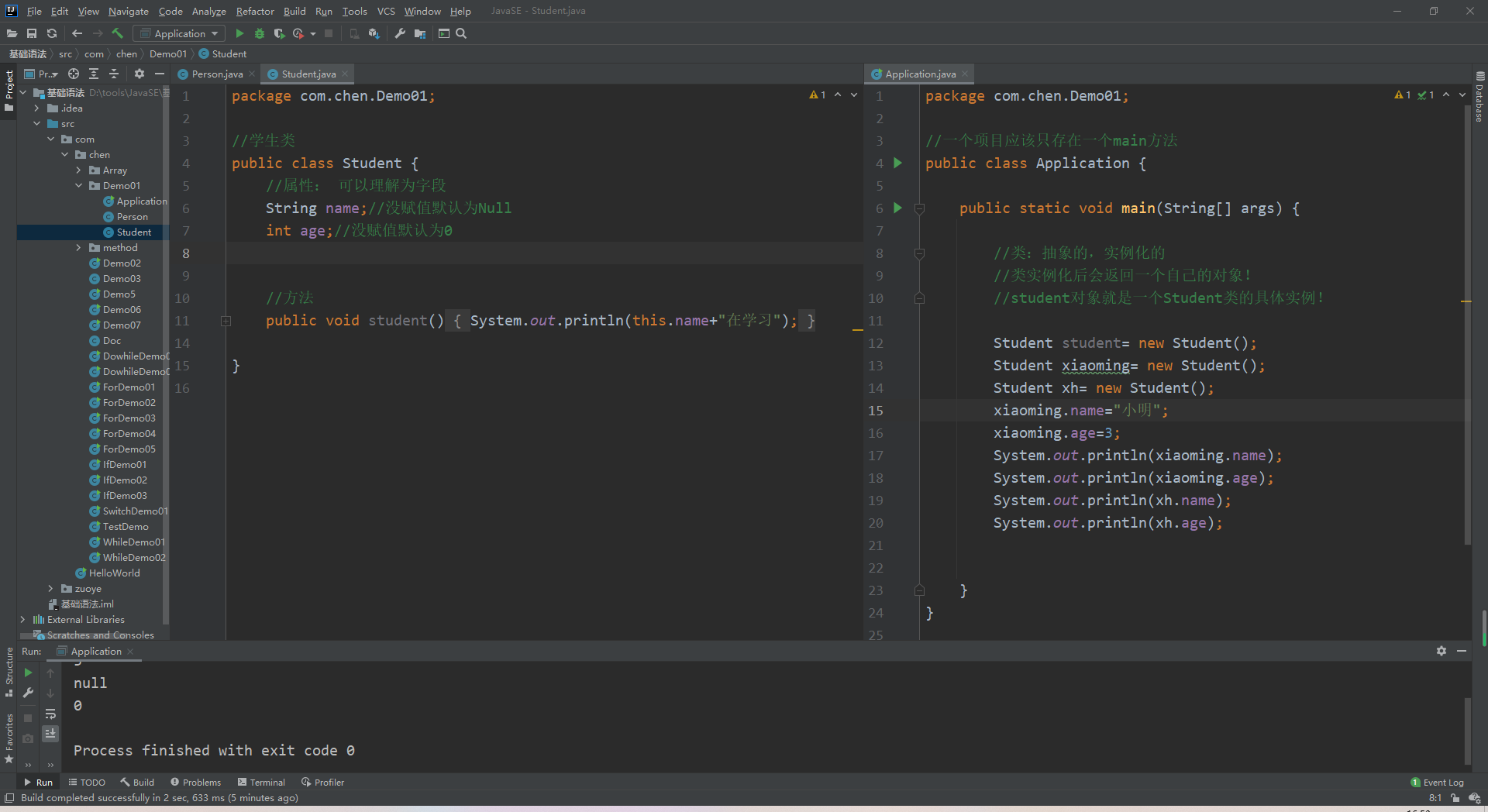Open the Terminal tool window

tap(262, 783)
